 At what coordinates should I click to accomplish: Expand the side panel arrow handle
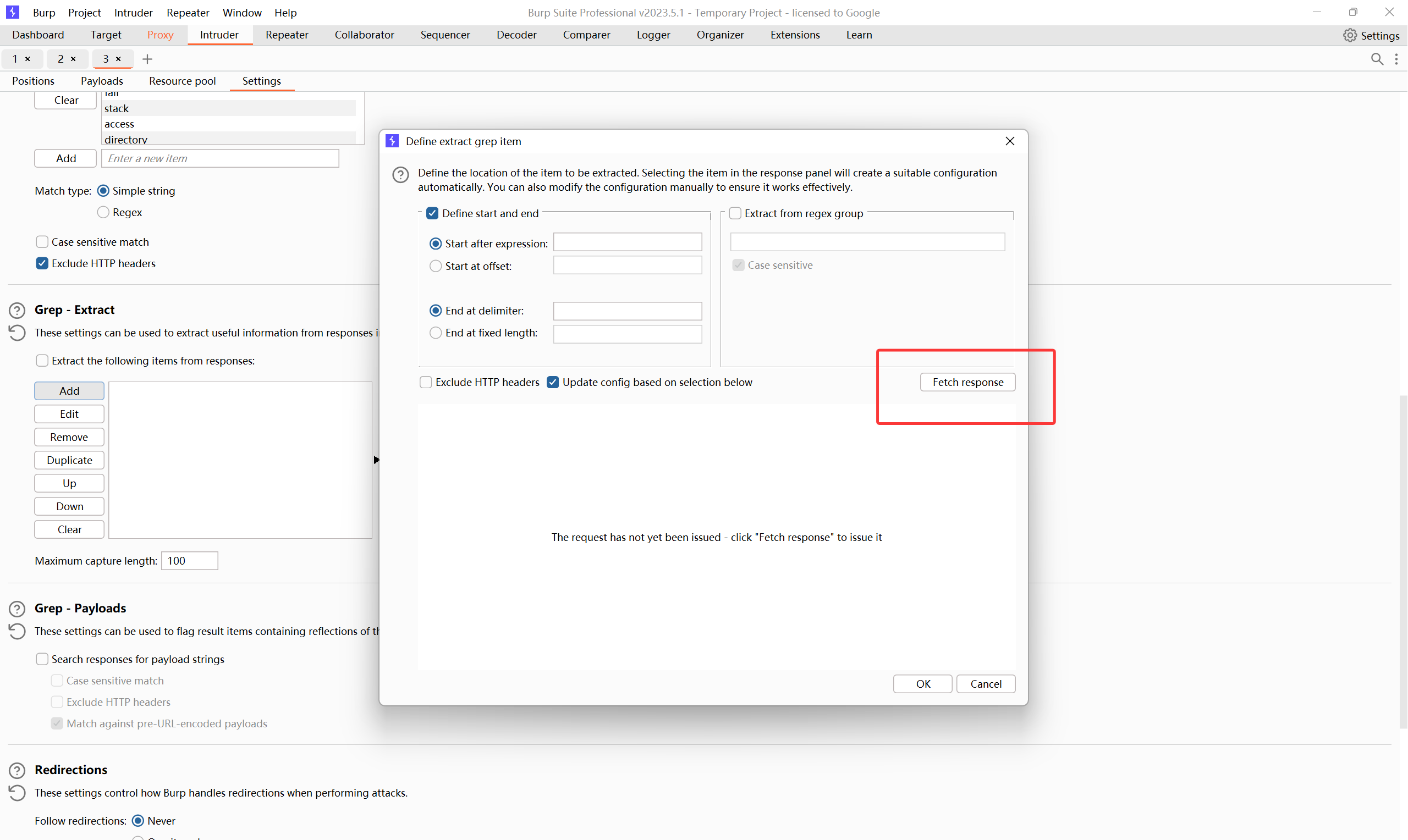point(376,460)
